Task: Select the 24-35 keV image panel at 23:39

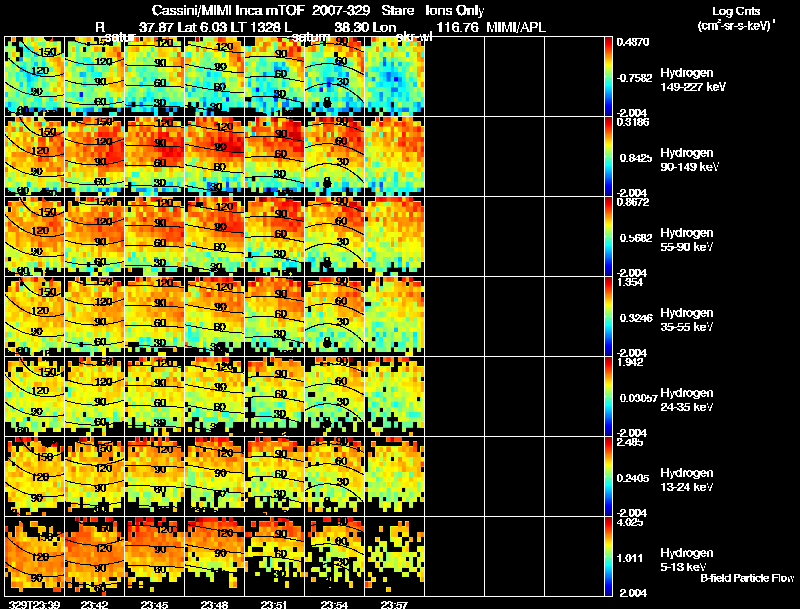Action: [x=35, y=397]
